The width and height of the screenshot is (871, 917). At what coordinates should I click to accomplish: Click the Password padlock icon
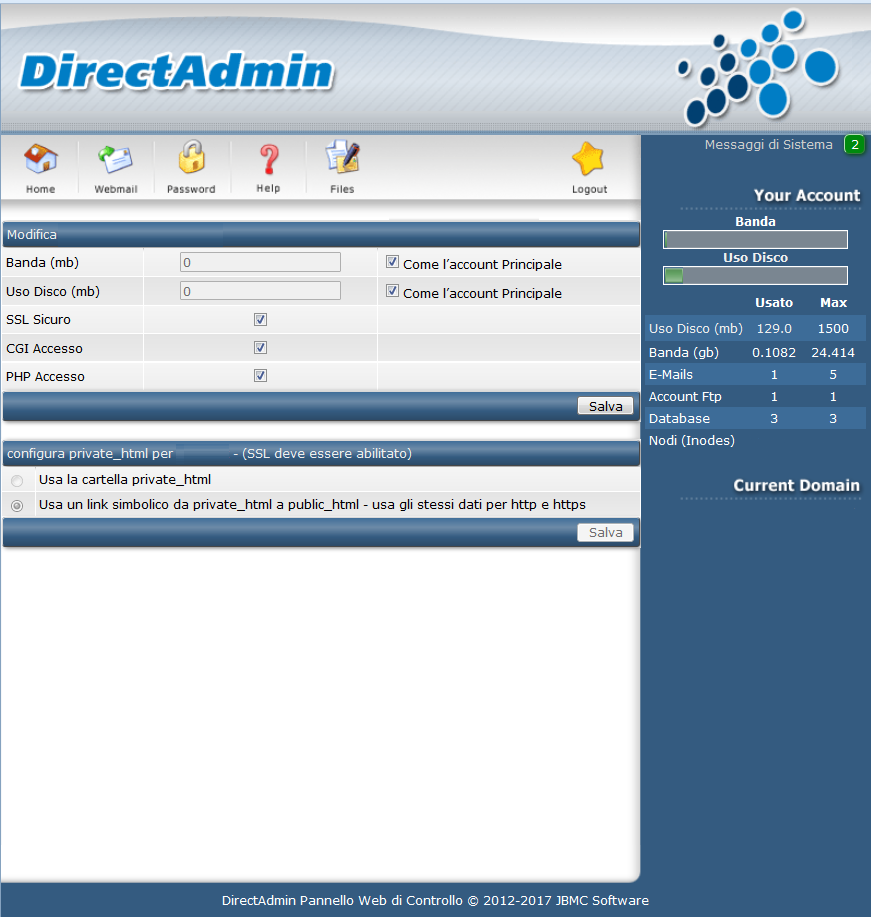tap(191, 159)
